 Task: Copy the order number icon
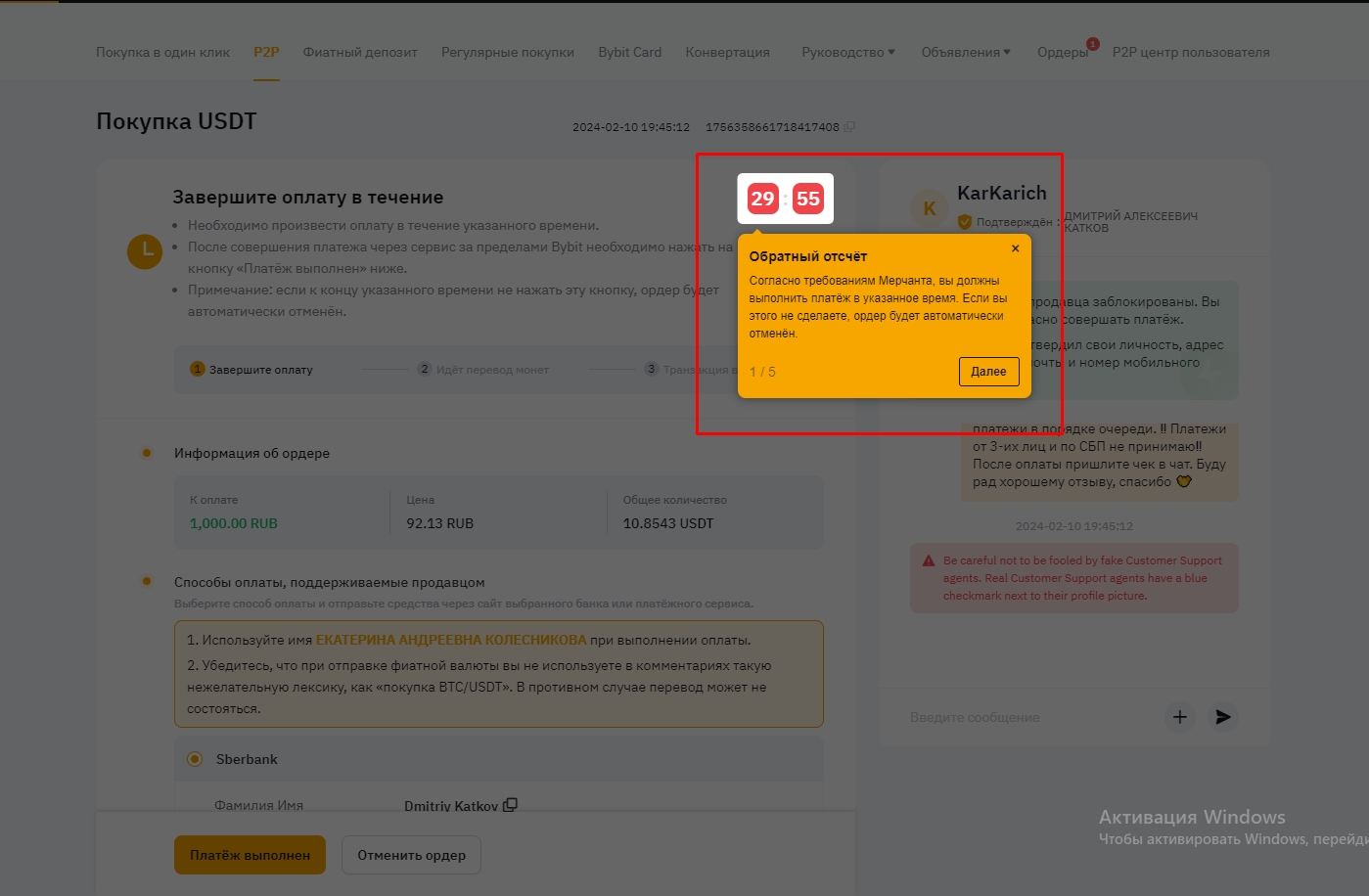click(x=849, y=127)
